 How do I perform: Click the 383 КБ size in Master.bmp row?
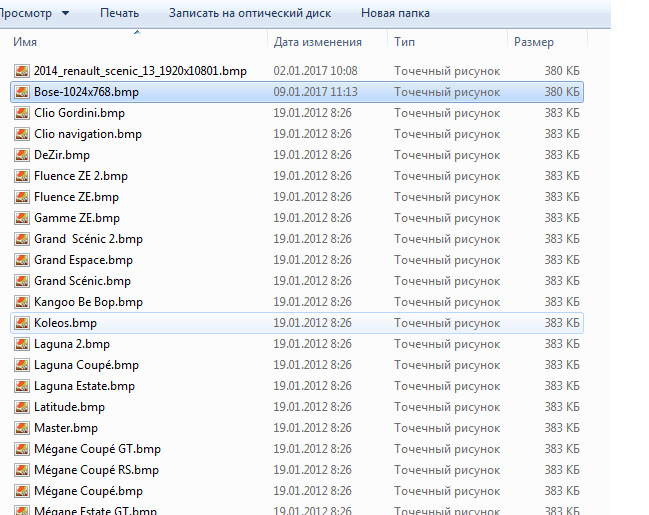(562, 428)
